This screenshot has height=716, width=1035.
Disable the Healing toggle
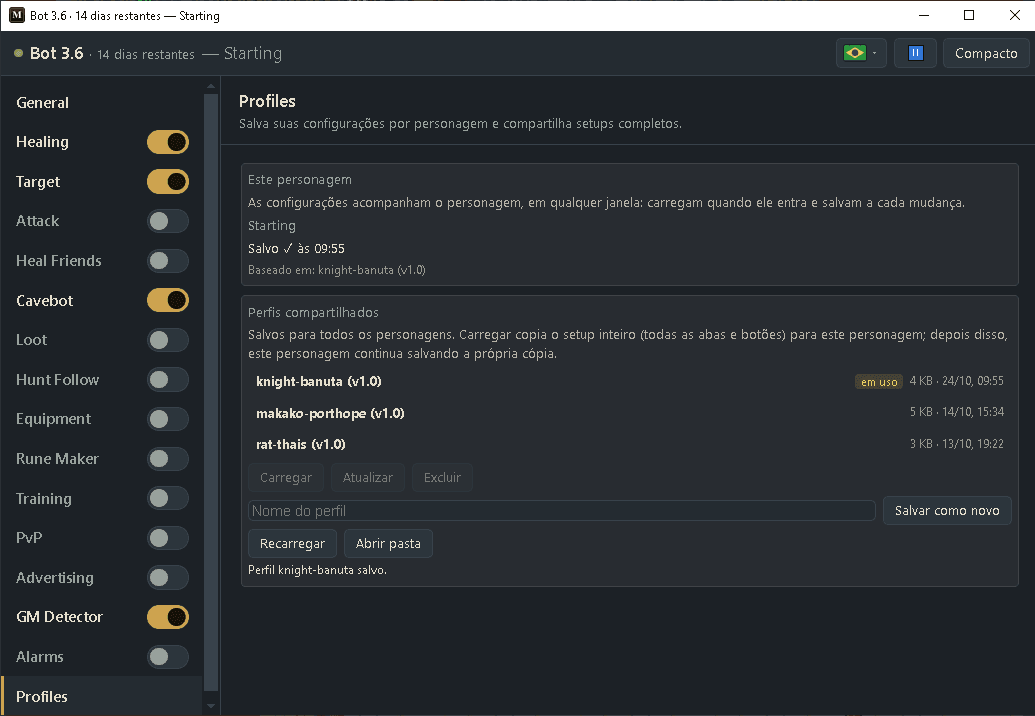pyautogui.click(x=168, y=142)
